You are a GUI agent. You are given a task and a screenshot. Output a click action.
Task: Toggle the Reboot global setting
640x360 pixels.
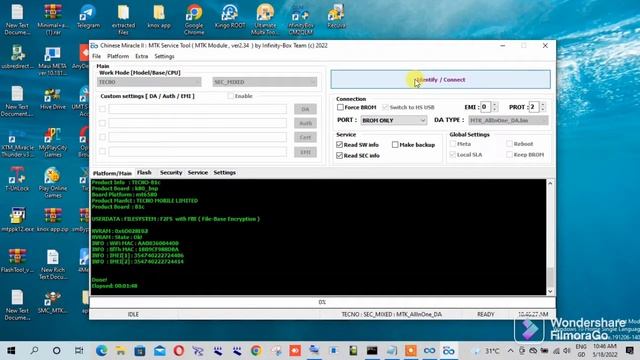click(509, 144)
